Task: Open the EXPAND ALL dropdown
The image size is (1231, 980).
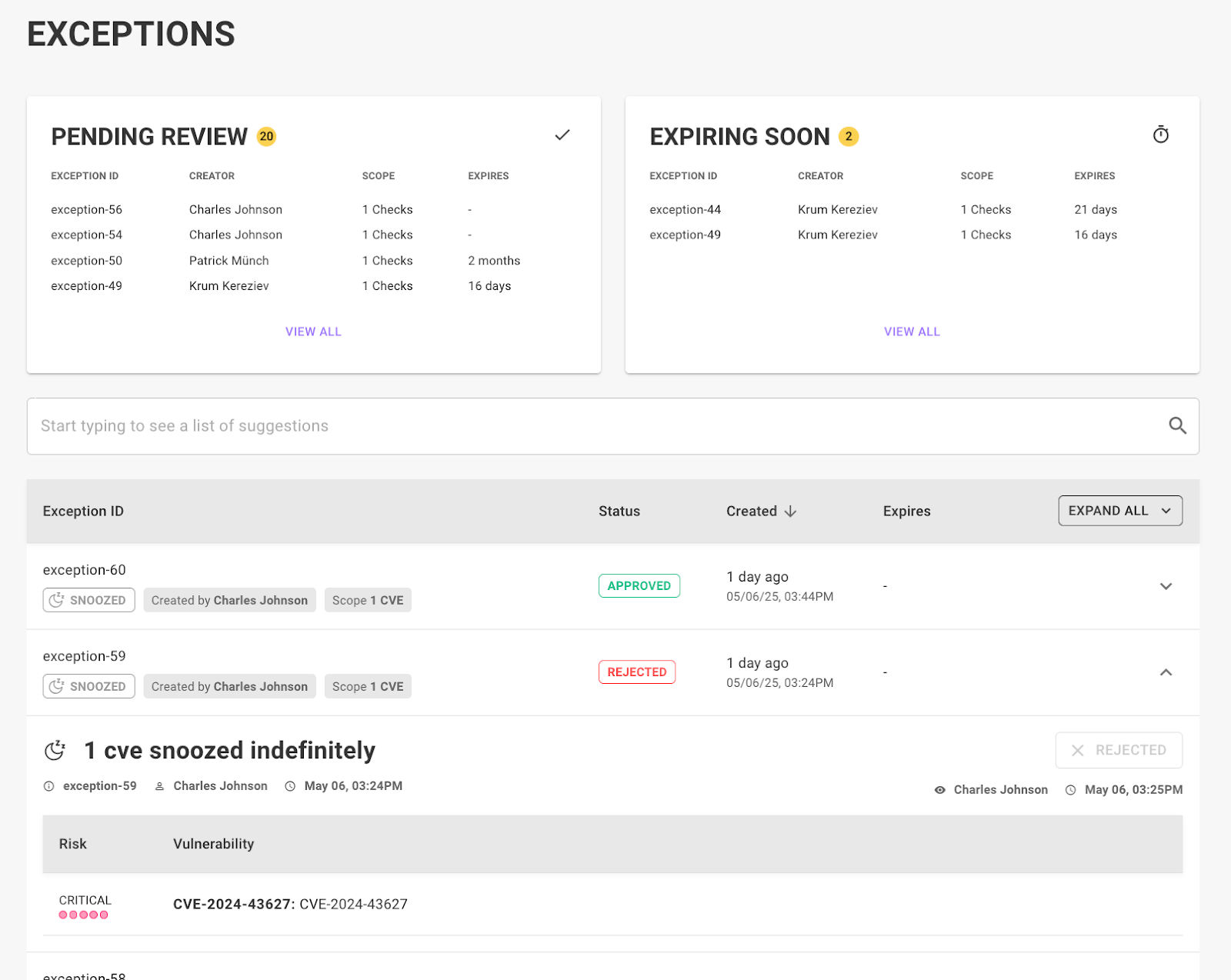Action: [x=1119, y=510]
